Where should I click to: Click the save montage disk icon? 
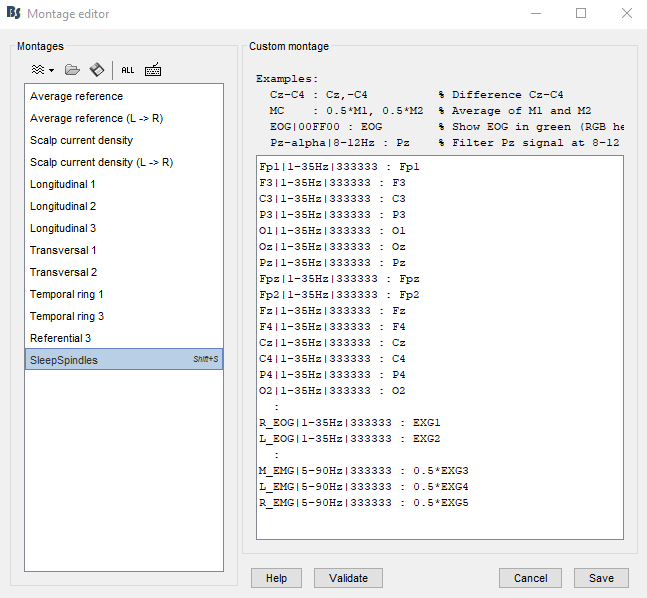(97, 70)
